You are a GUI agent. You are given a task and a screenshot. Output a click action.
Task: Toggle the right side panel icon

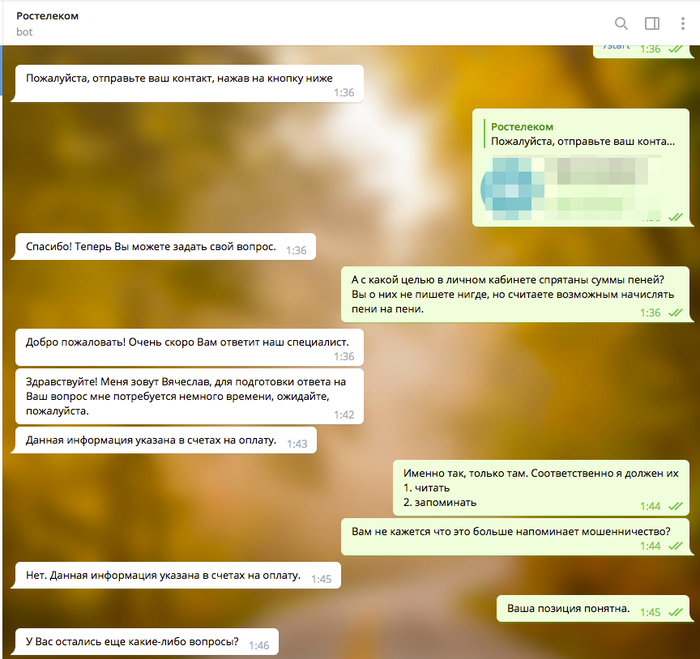(x=652, y=23)
